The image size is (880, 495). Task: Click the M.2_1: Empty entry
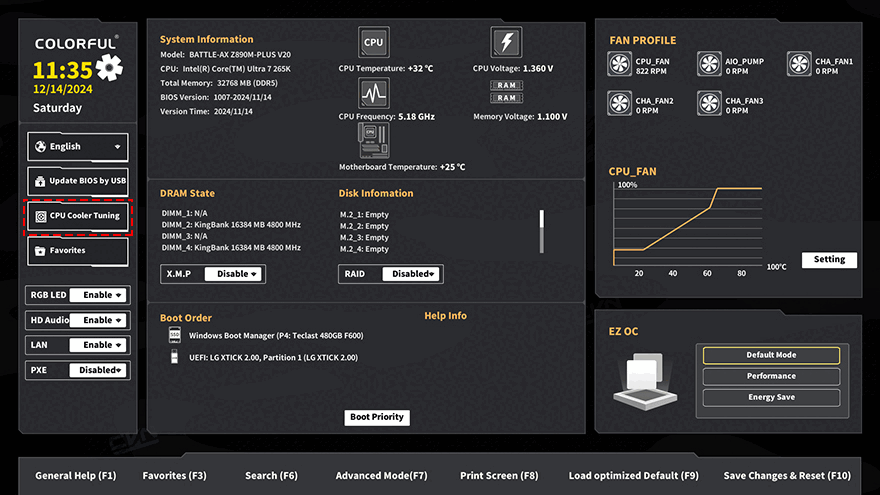364,215
